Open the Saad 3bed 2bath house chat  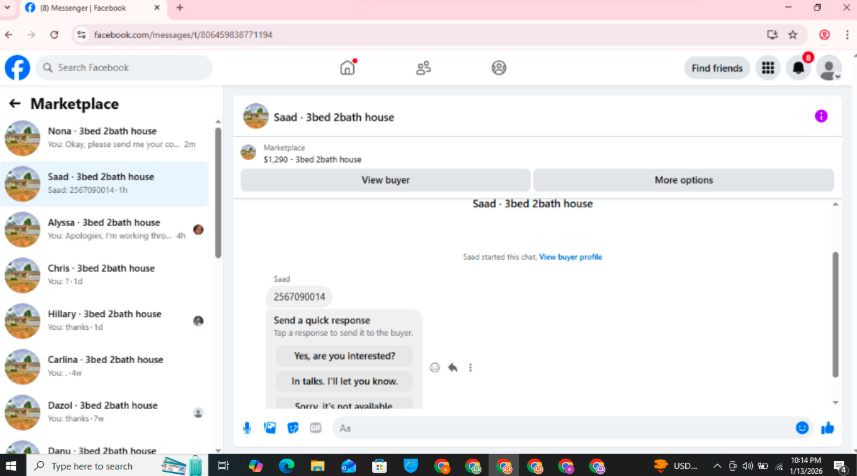click(x=104, y=184)
